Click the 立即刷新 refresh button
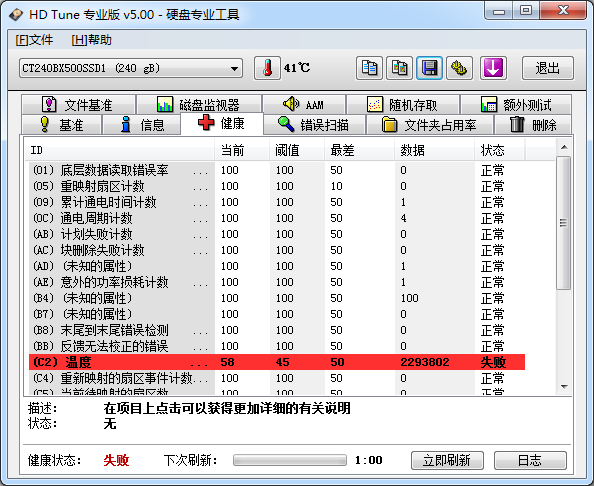Viewport: 594px width, 486px height. (x=447, y=460)
